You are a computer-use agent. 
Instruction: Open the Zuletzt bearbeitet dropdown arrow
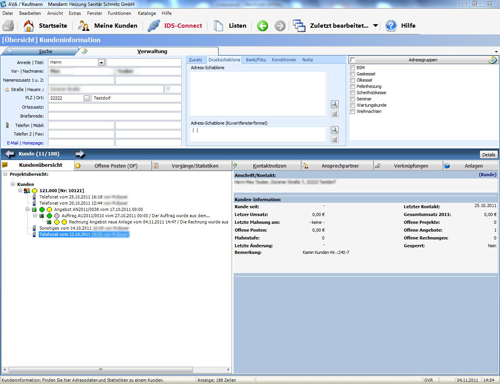click(x=375, y=26)
